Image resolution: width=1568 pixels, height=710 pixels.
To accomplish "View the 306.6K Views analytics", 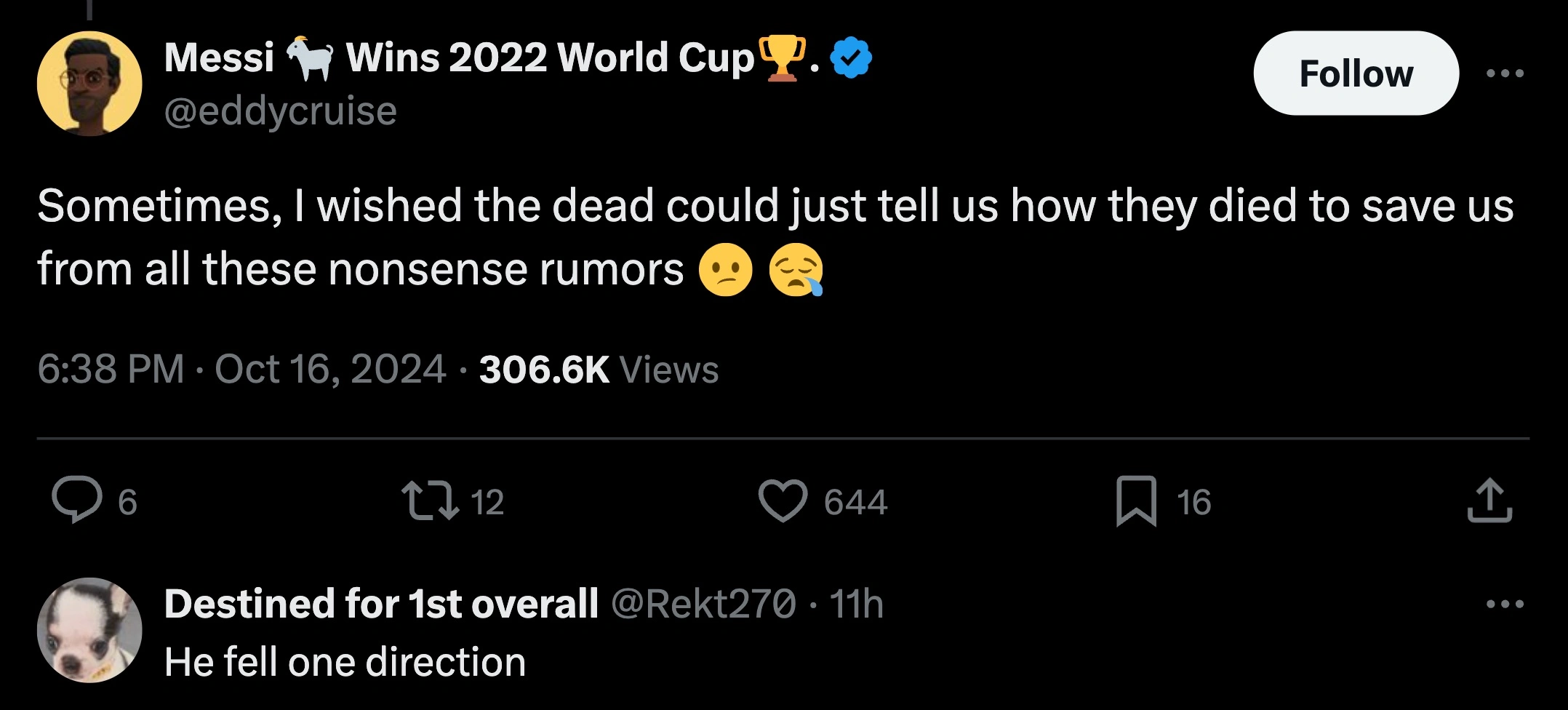I will click(599, 370).
